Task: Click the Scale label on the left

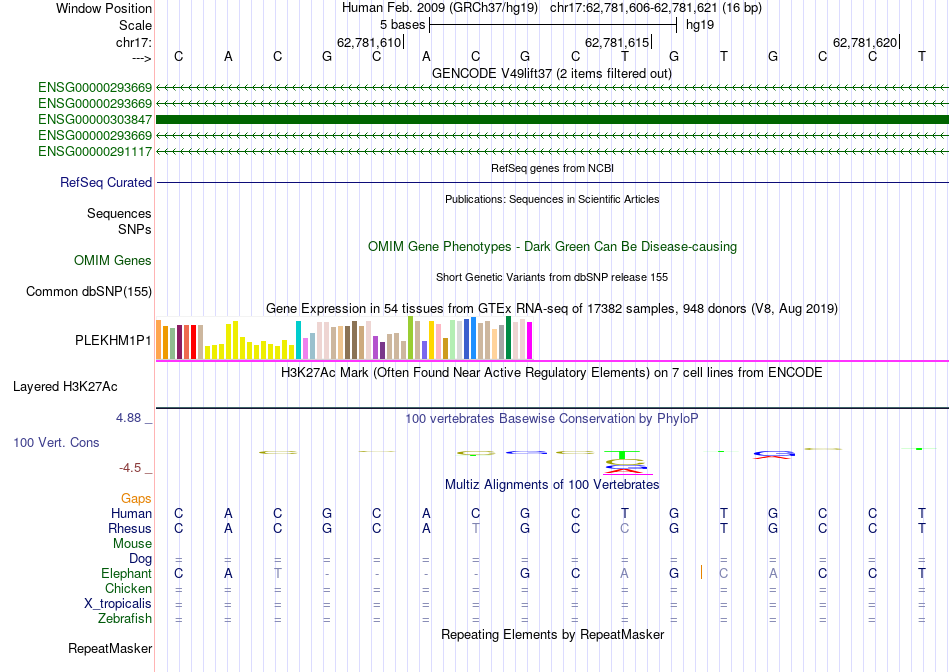Action: click(135, 25)
